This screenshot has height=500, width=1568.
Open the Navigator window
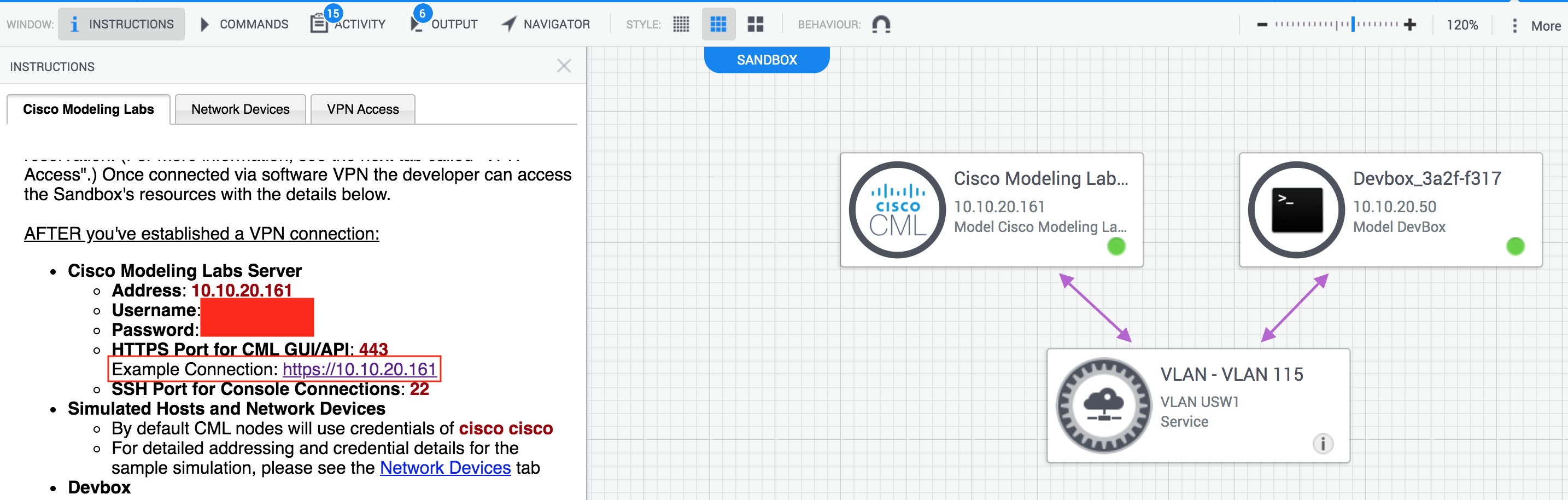click(x=546, y=25)
